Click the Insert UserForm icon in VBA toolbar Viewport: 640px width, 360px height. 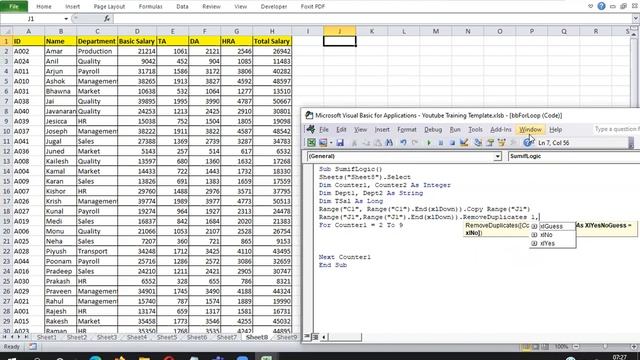(323, 142)
